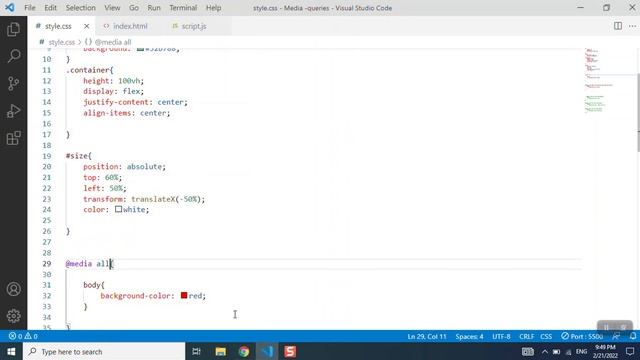
Task: Open the Run menu
Action: coord(154,8)
